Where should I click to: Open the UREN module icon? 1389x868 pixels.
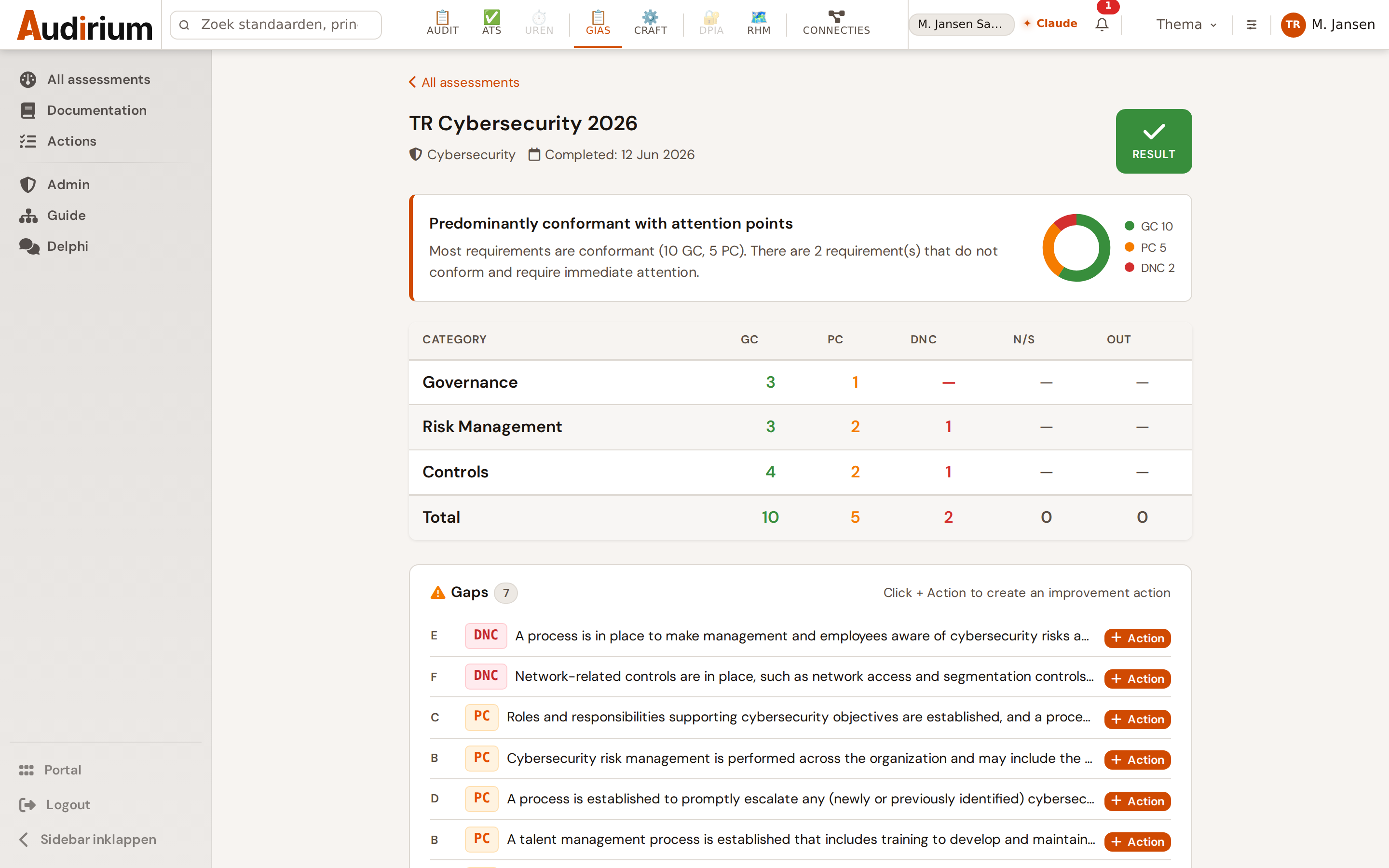[539, 24]
